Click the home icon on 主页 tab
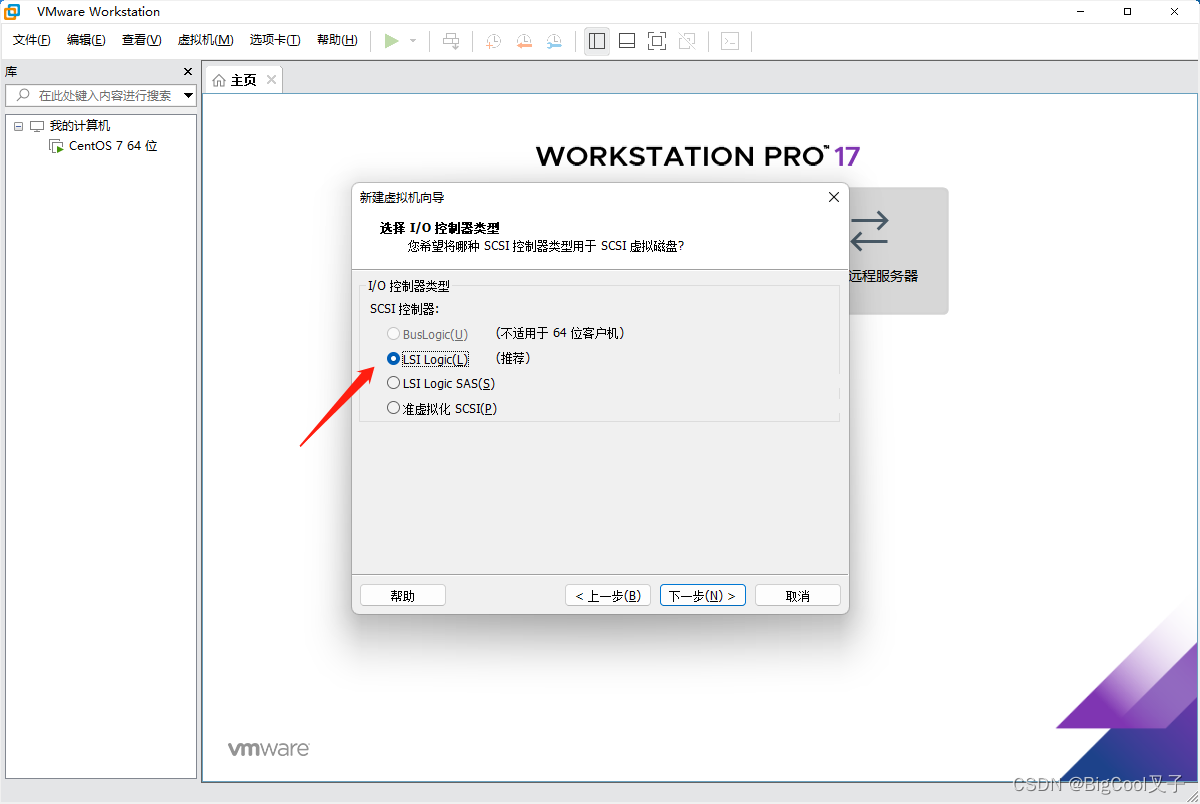 point(219,80)
